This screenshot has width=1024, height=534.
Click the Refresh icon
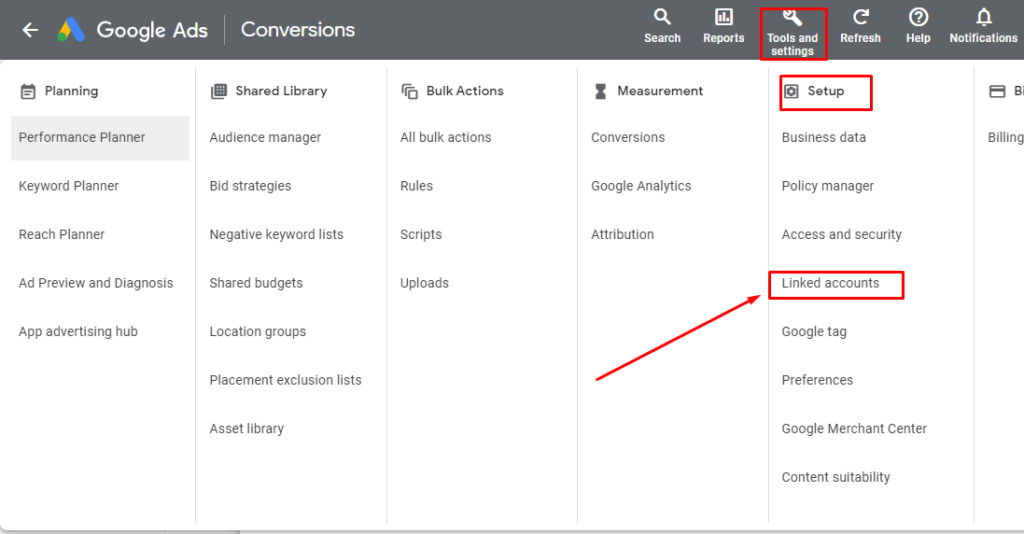(861, 17)
